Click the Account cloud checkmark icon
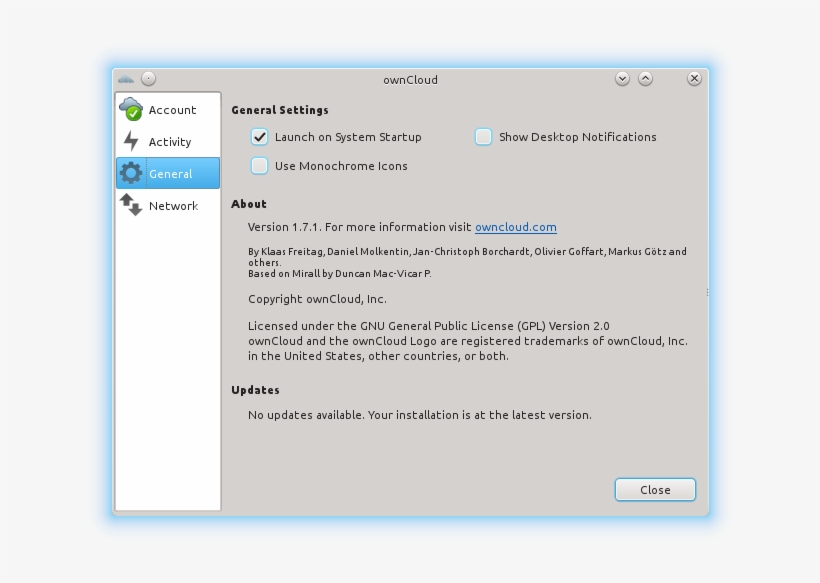The height and width of the screenshot is (583, 820). (x=131, y=109)
